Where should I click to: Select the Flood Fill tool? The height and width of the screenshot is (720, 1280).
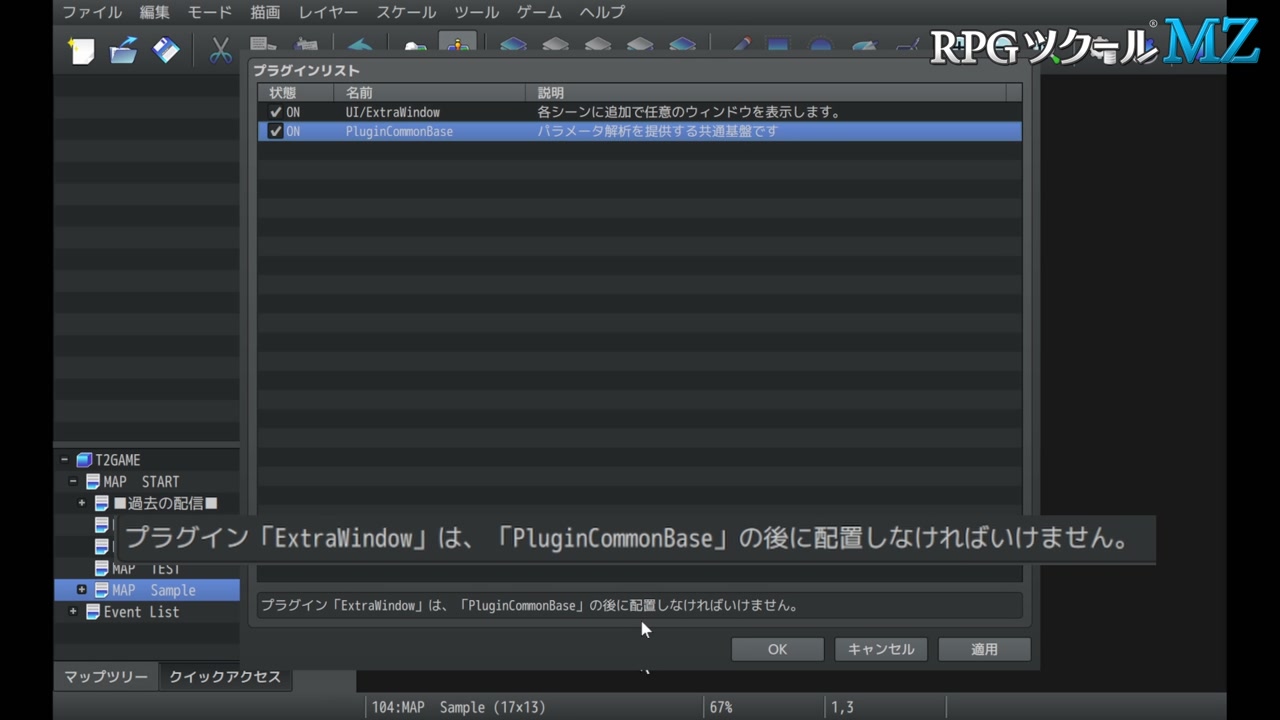(864, 46)
